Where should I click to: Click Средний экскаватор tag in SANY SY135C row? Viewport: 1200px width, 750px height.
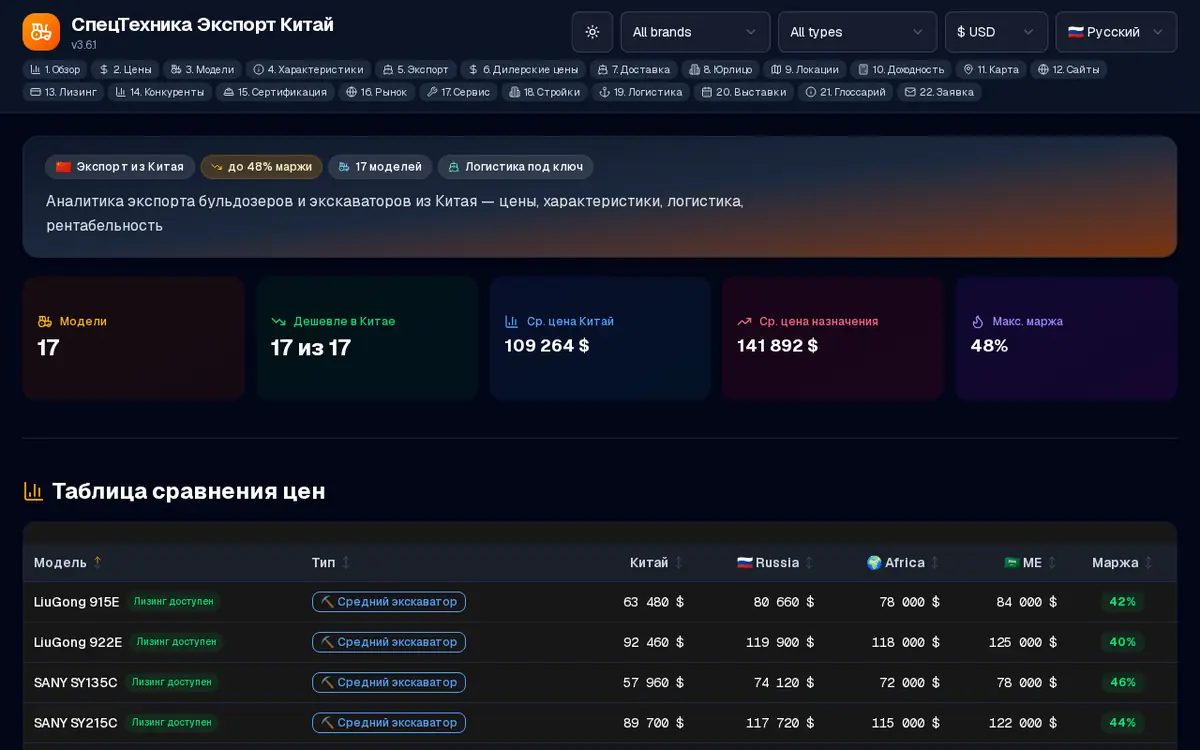tap(389, 682)
